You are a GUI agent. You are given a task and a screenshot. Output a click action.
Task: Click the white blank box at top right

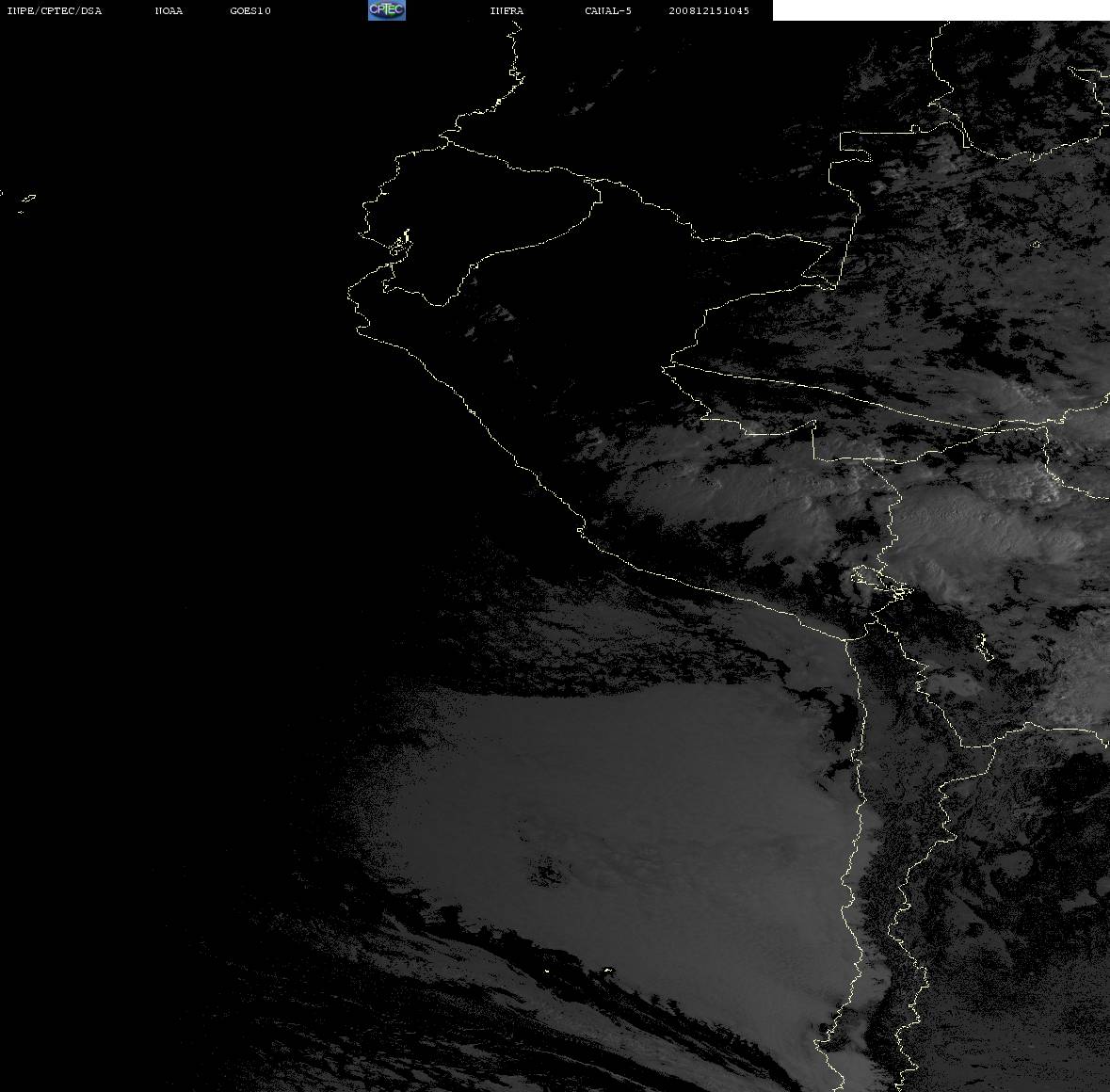pos(941,10)
